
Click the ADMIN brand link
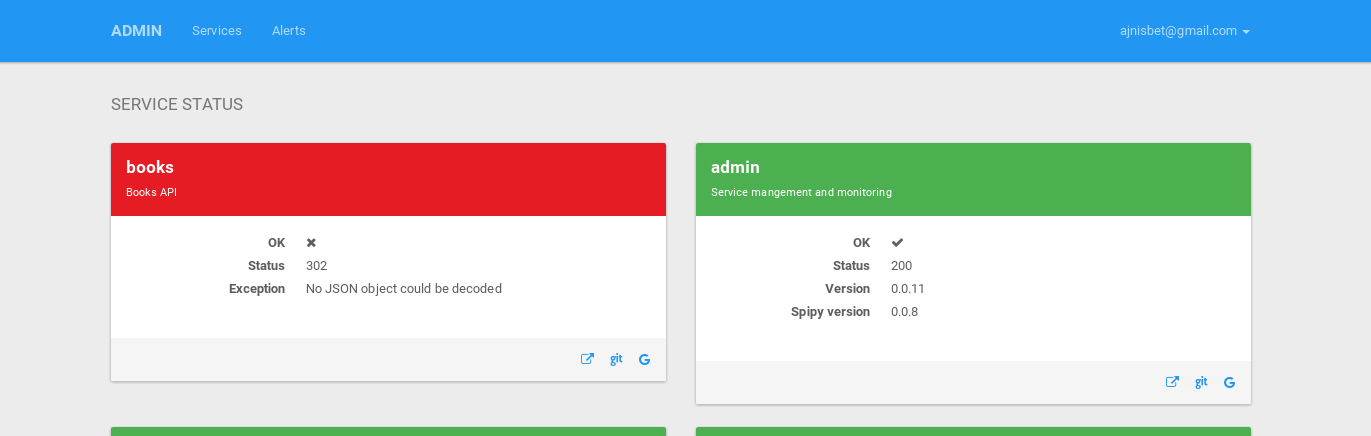(136, 31)
